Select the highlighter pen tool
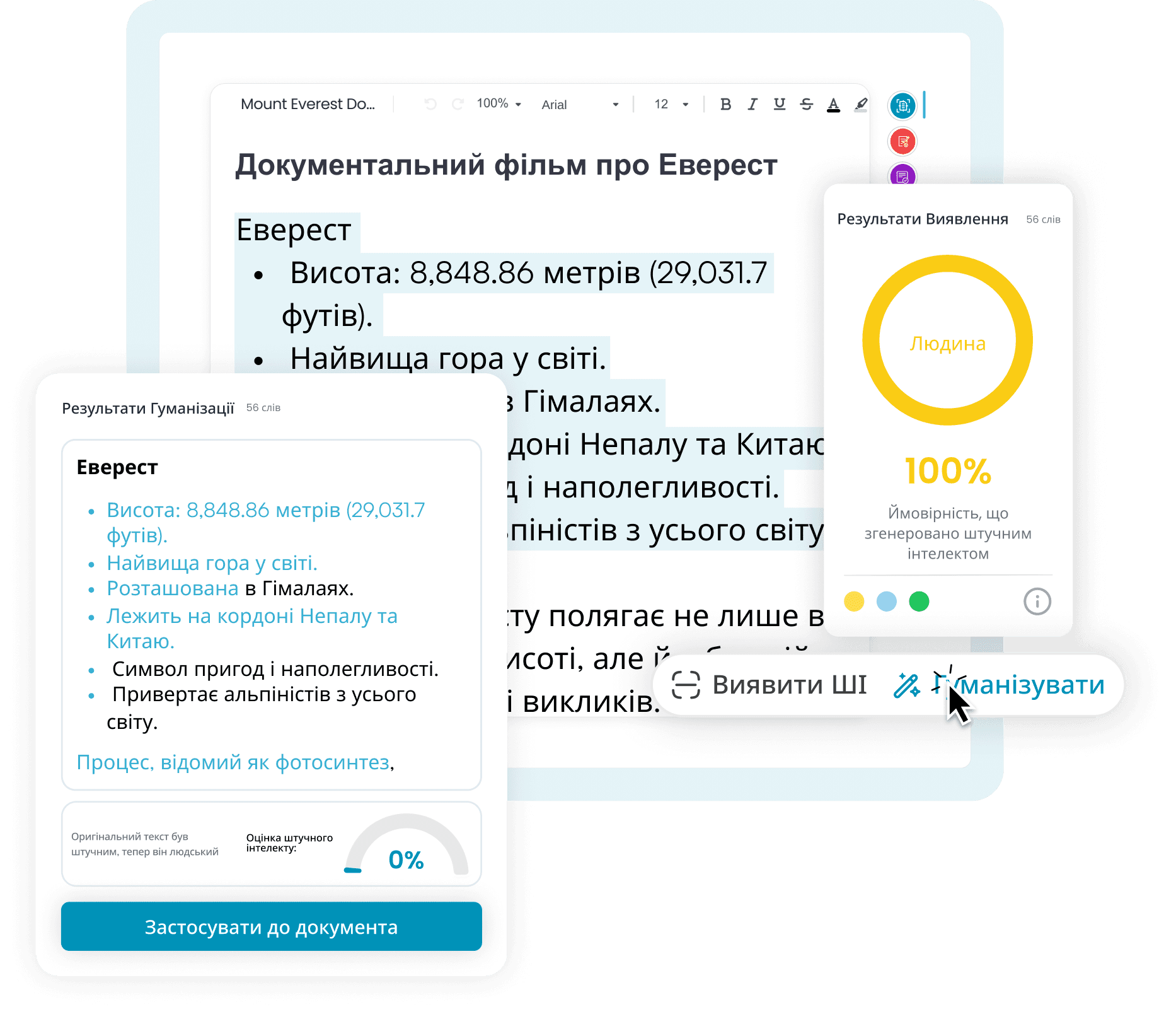 point(861,105)
